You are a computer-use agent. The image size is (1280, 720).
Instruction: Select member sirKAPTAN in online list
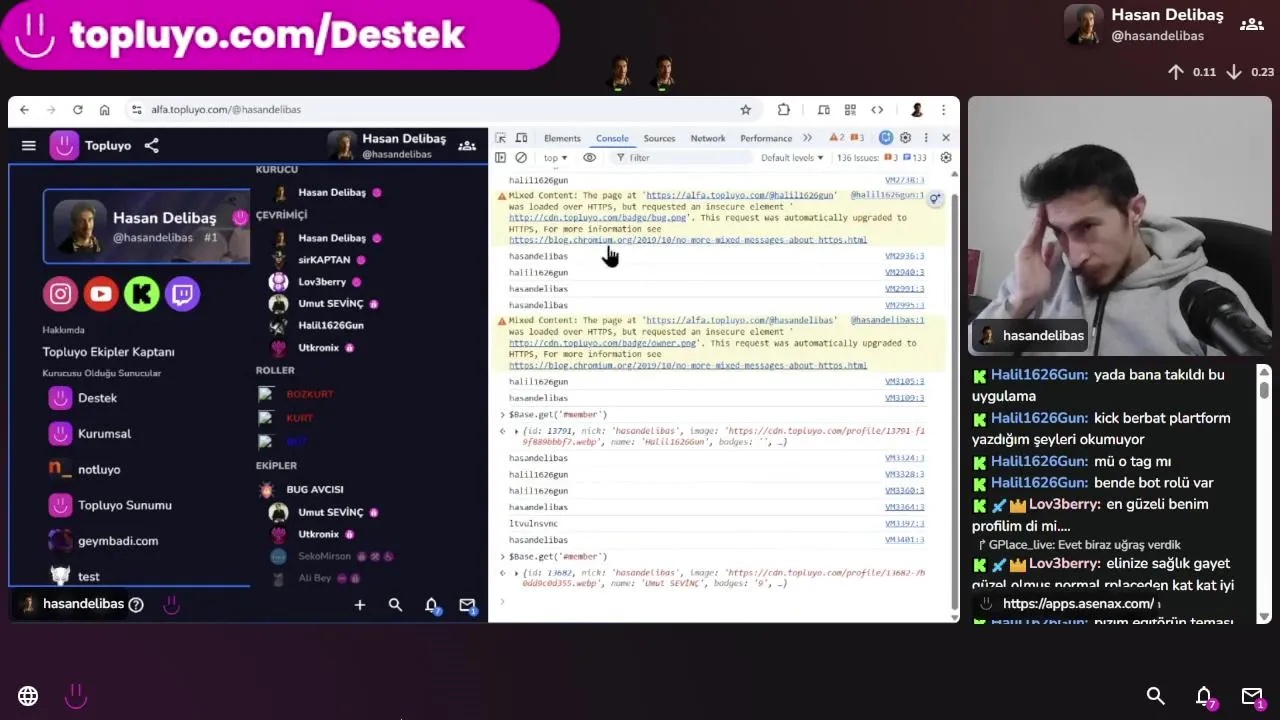[x=324, y=260]
